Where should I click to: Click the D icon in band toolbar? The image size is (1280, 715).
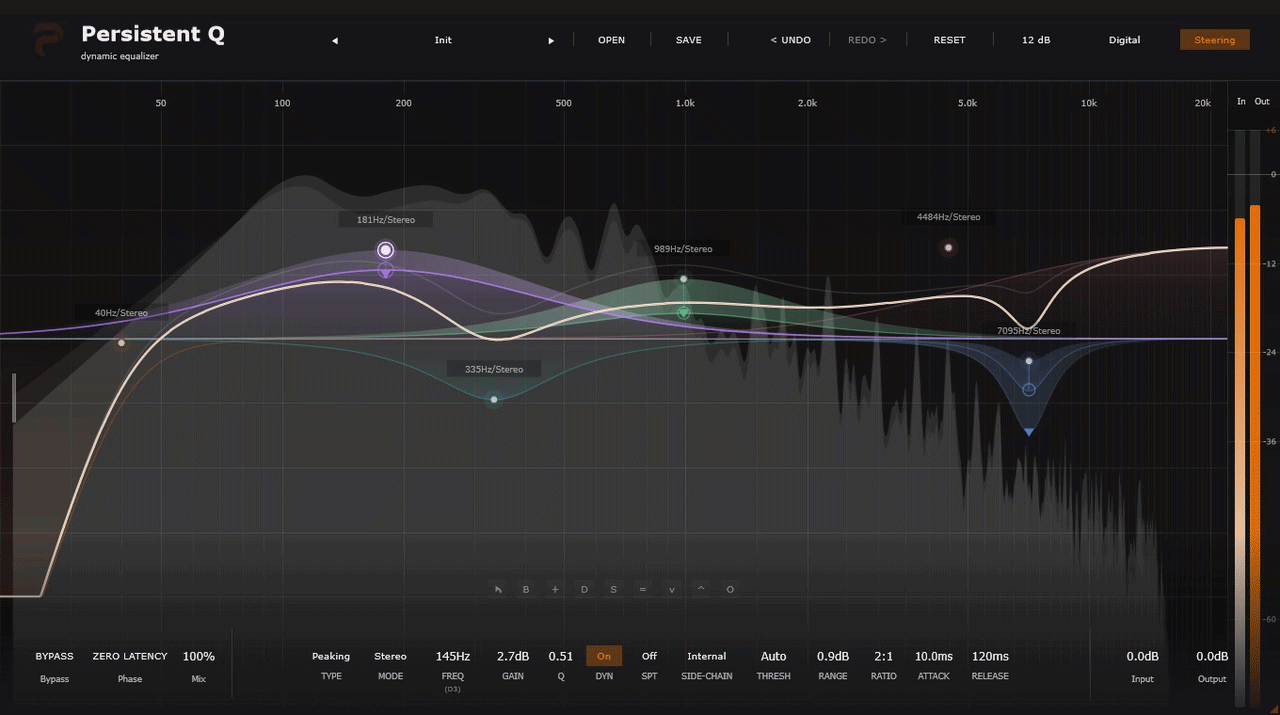pyautogui.click(x=584, y=589)
